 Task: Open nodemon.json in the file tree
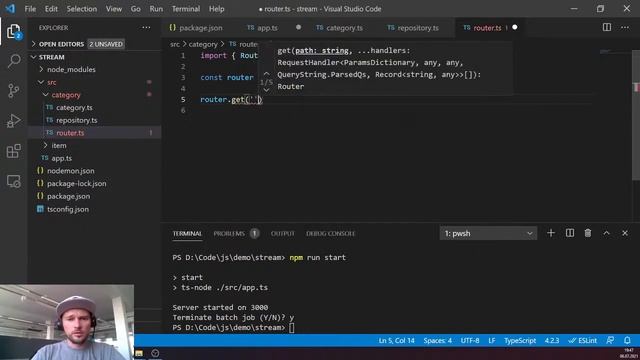click(70, 171)
